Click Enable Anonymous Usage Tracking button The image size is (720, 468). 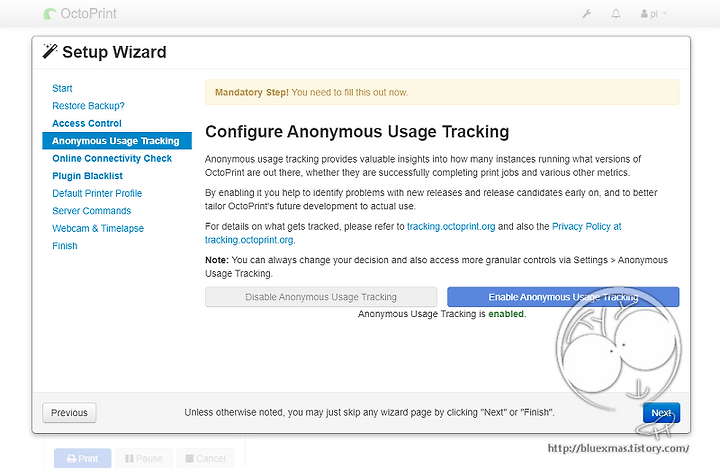[563, 297]
